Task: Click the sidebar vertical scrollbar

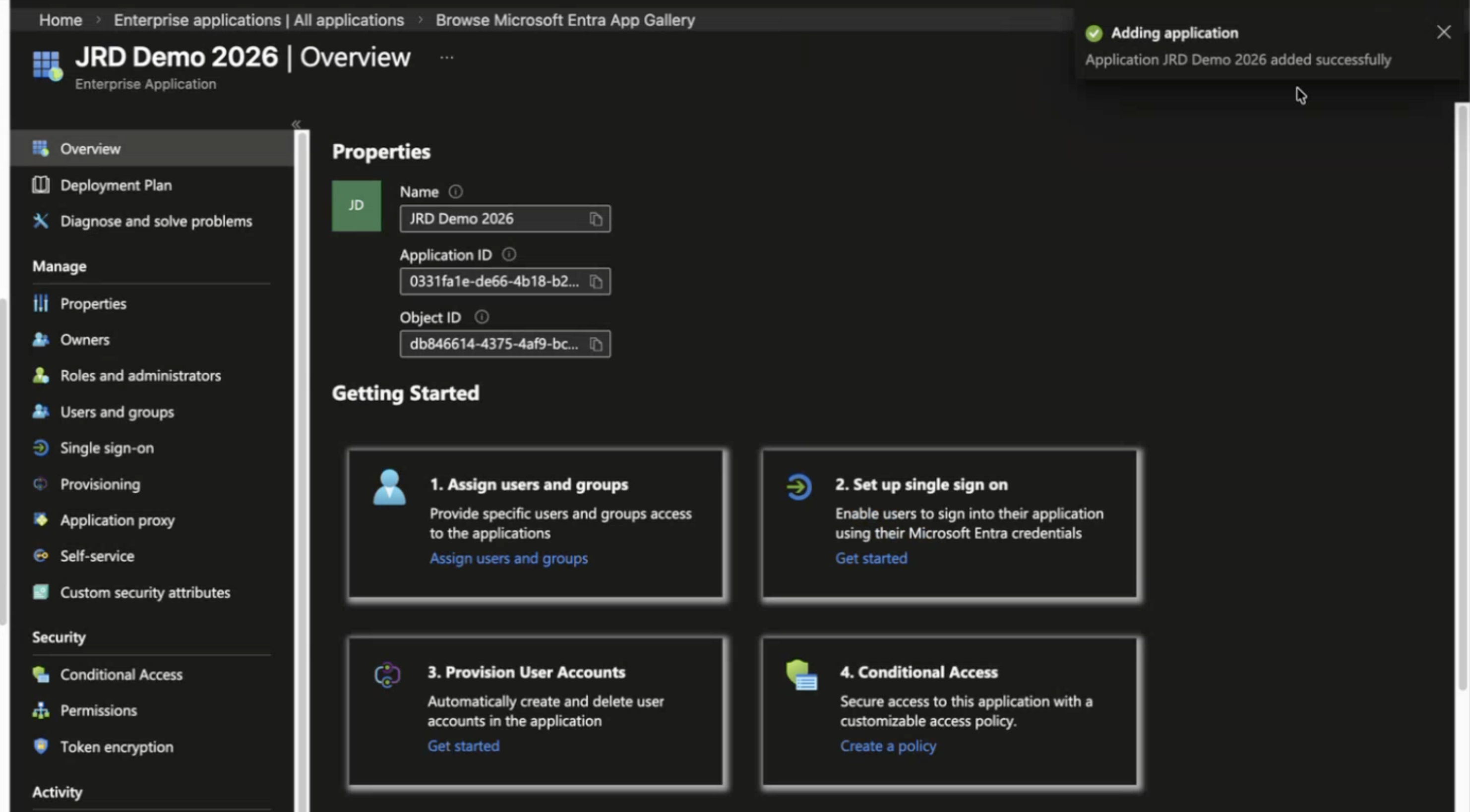Action: (302, 471)
